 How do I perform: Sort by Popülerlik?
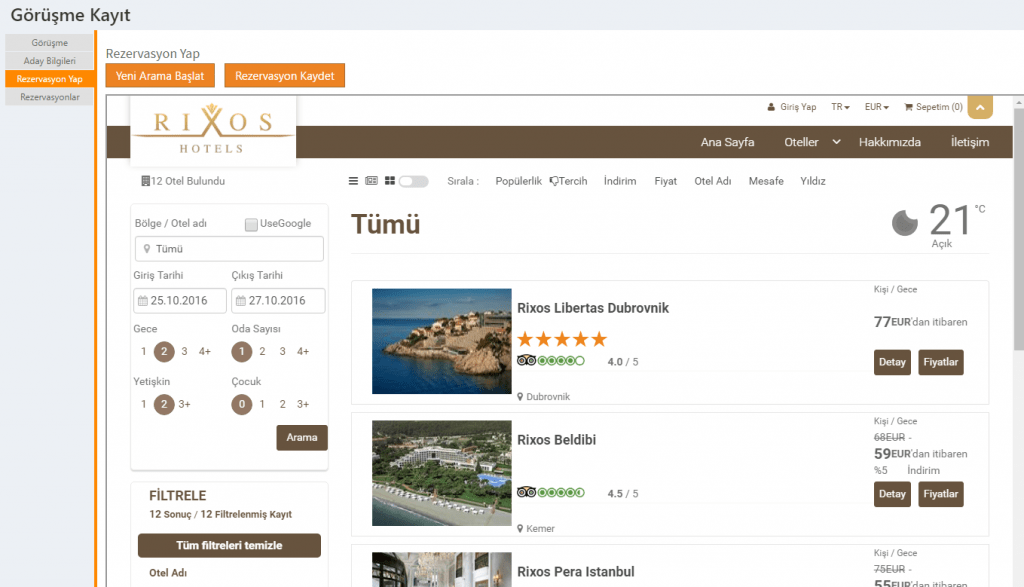coord(519,181)
